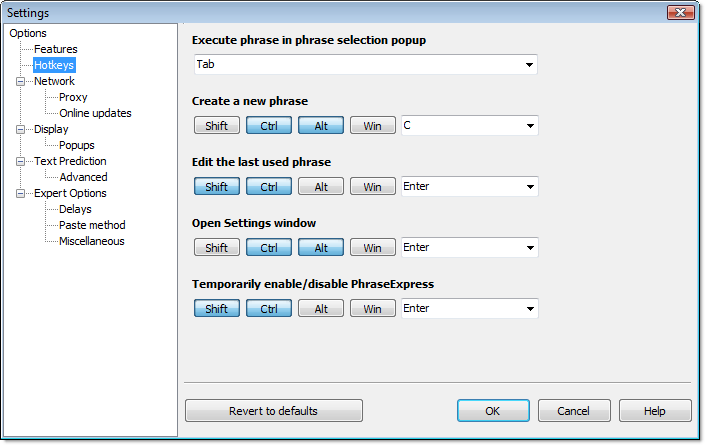Collapse the Text Prediction tree node
706x446 pixels.
click(x=20, y=162)
